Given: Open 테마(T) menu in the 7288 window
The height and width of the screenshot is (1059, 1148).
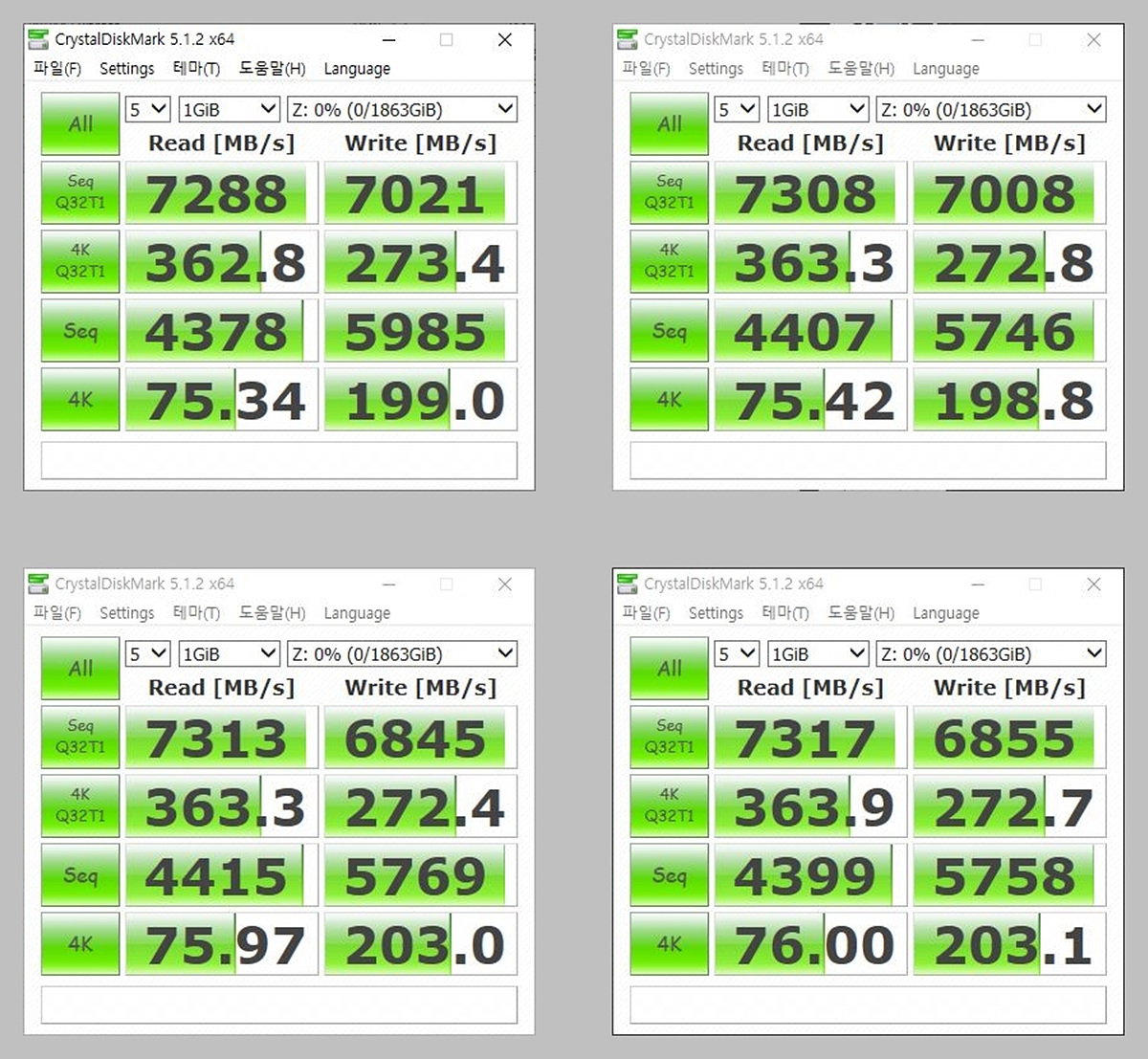Looking at the screenshot, I should click(x=196, y=69).
